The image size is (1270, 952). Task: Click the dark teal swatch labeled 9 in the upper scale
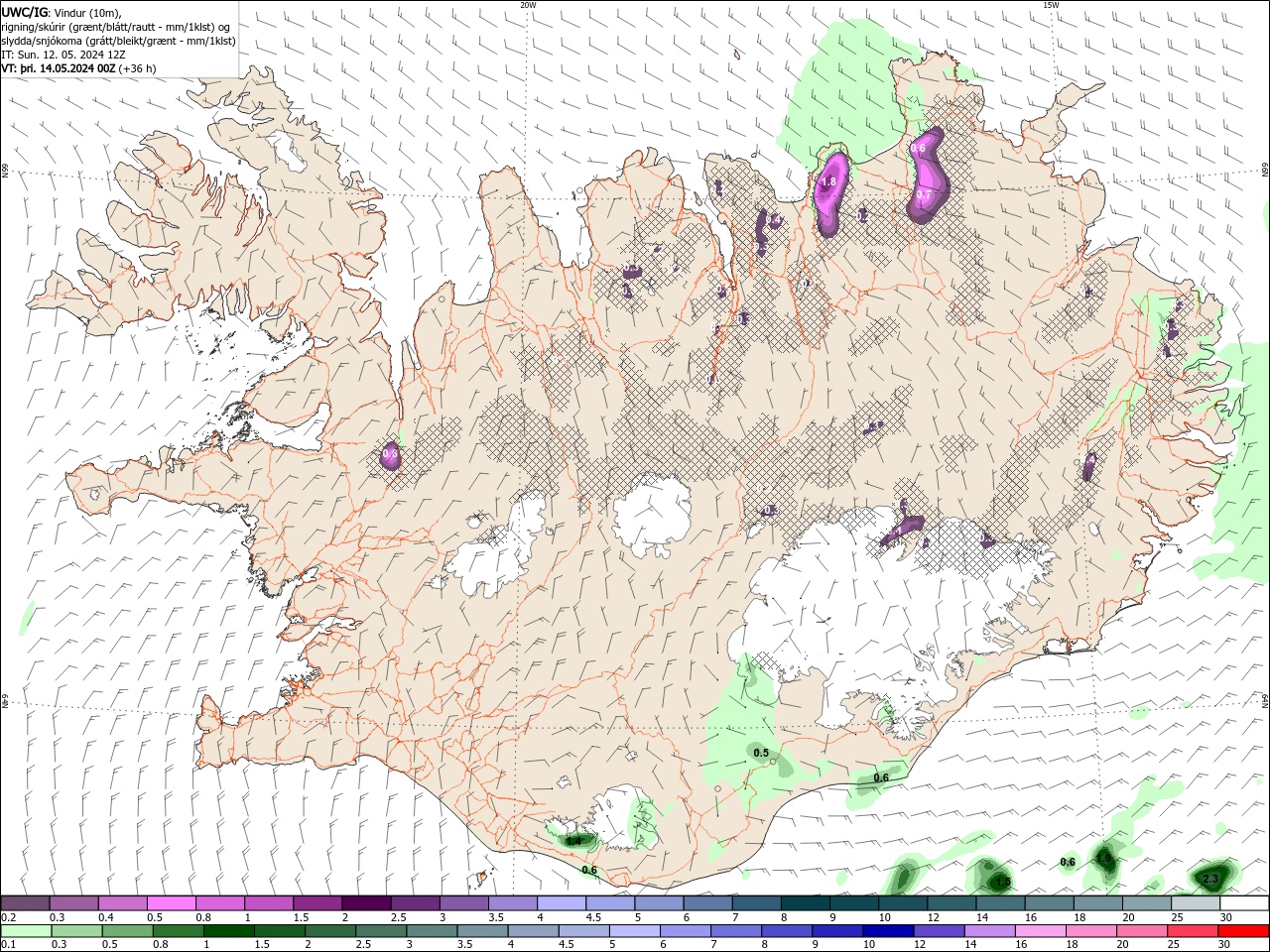tap(853, 903)
